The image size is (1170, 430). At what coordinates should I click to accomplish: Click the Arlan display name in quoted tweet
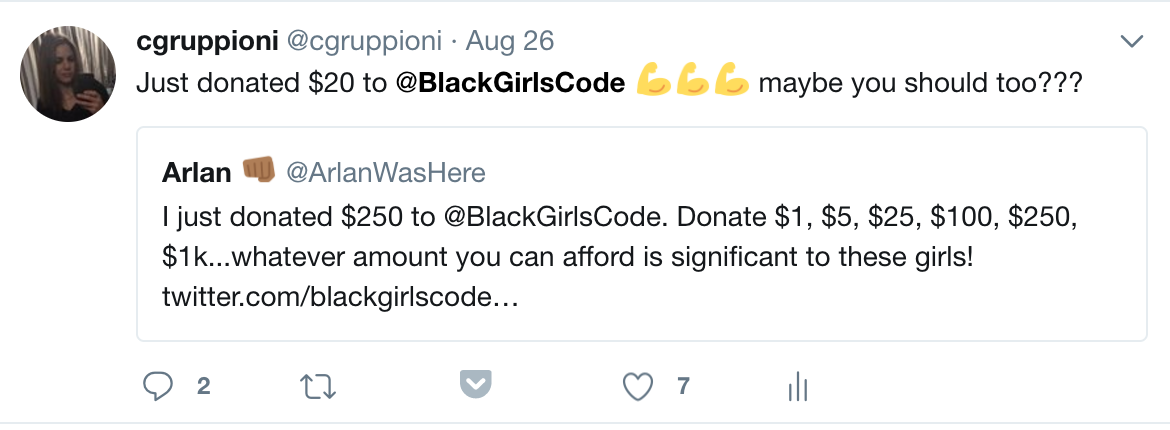[196, 172]
